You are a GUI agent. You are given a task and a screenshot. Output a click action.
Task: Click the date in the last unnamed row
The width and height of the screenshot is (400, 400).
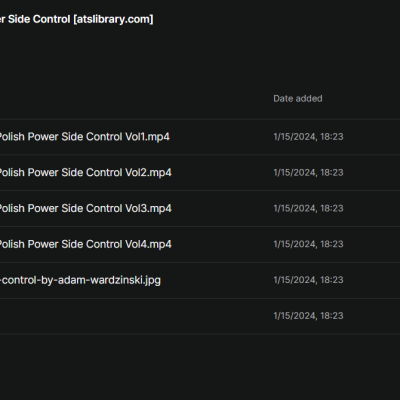click(x=308, y=316)
